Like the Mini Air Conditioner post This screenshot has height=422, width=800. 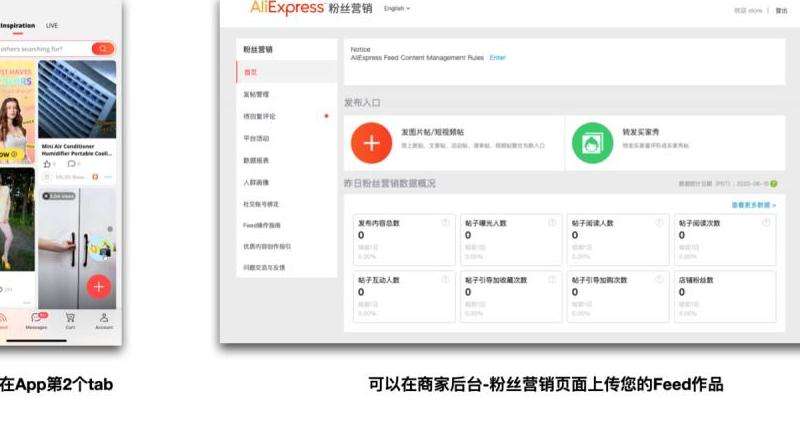click(x=47, y=164)
